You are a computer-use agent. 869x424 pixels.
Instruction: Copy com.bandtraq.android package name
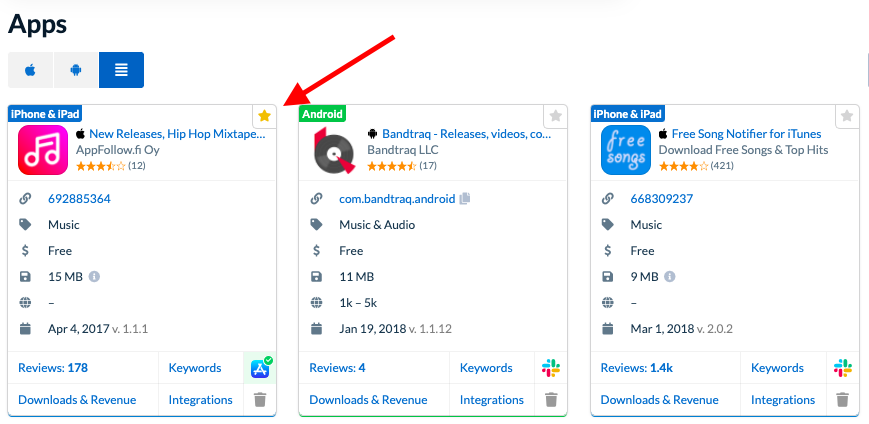coord(464,198)
